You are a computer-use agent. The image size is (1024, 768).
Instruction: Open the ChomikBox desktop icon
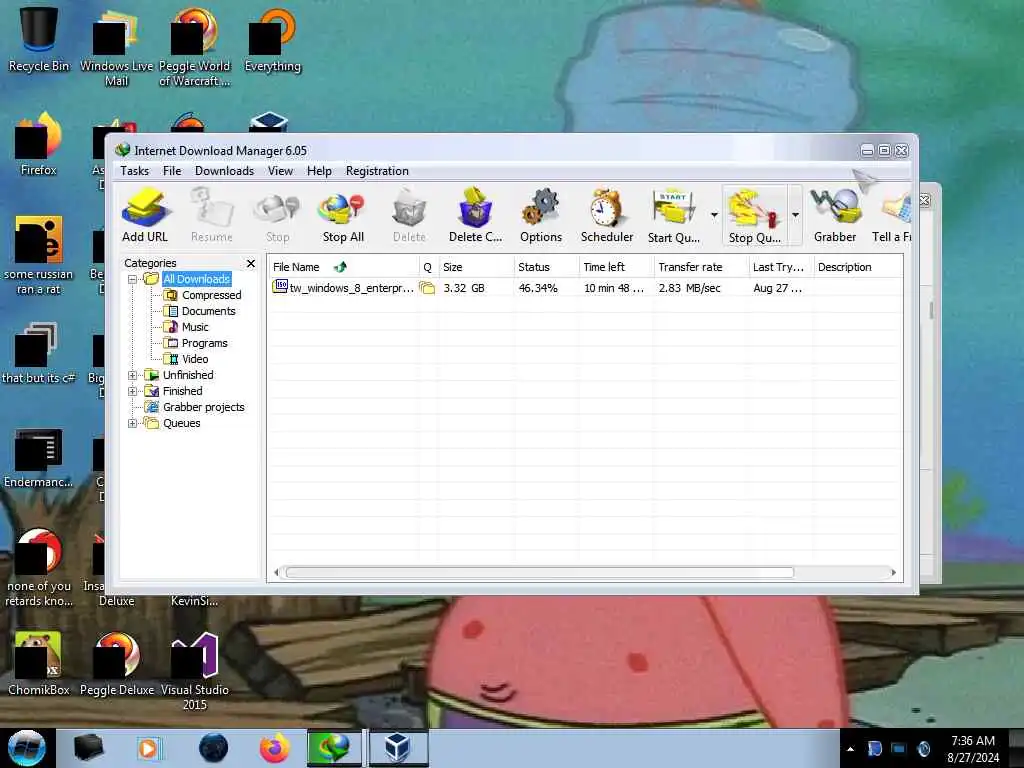pos(39,663)
